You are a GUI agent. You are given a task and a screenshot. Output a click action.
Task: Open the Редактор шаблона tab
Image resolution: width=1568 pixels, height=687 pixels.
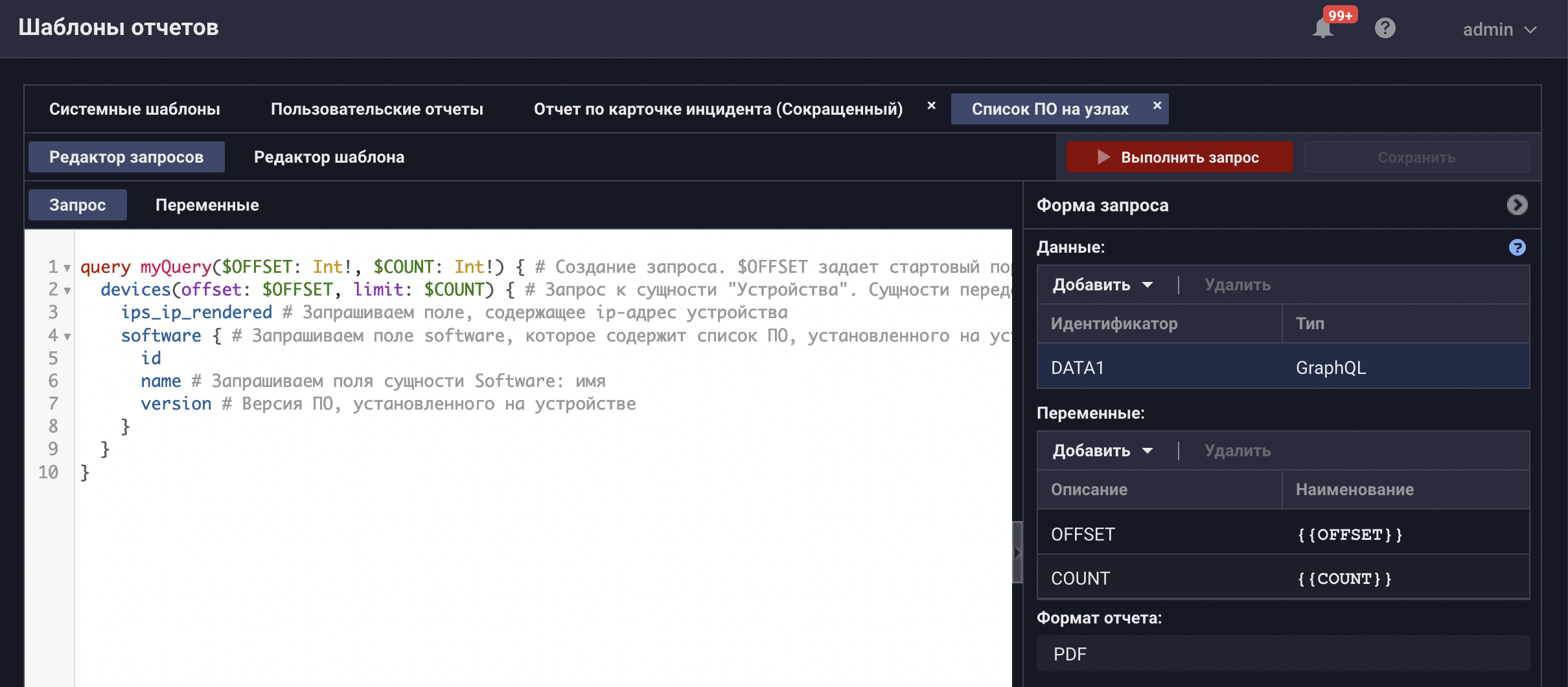point(329,157)
